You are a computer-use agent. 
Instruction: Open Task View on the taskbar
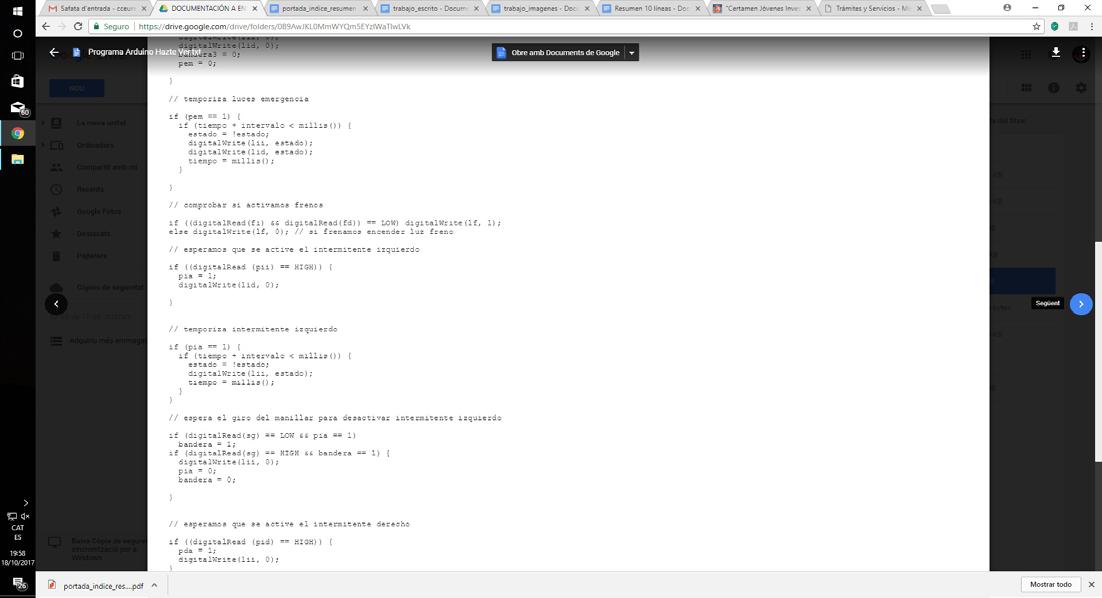18,56
